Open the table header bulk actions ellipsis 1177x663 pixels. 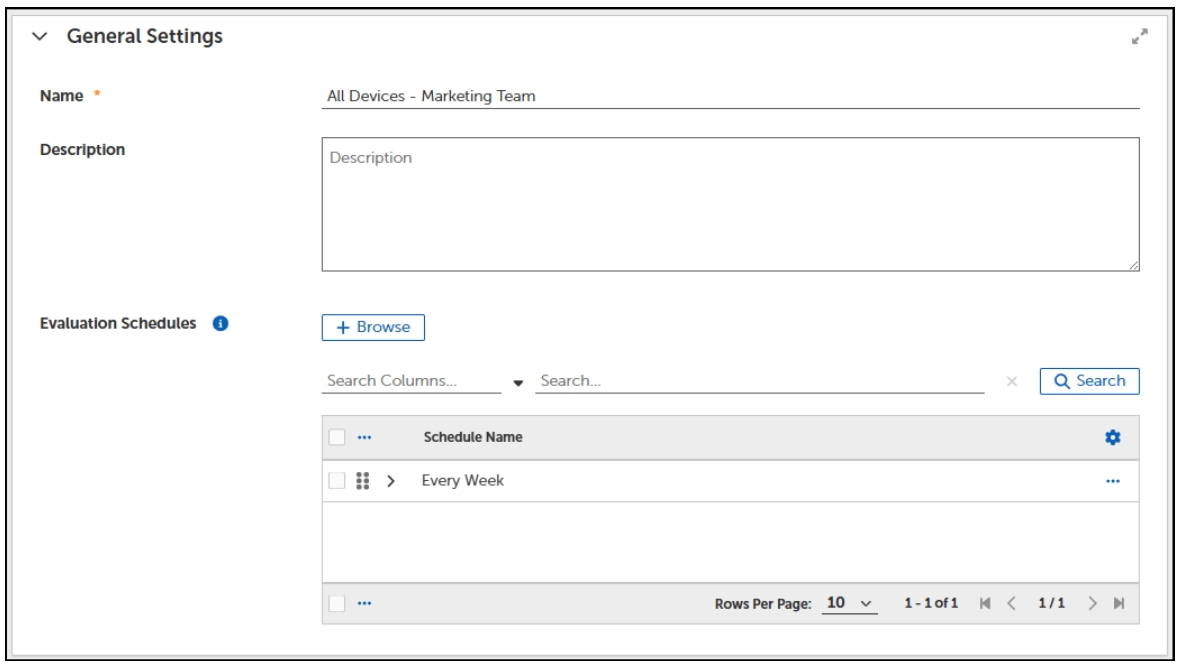364,438
